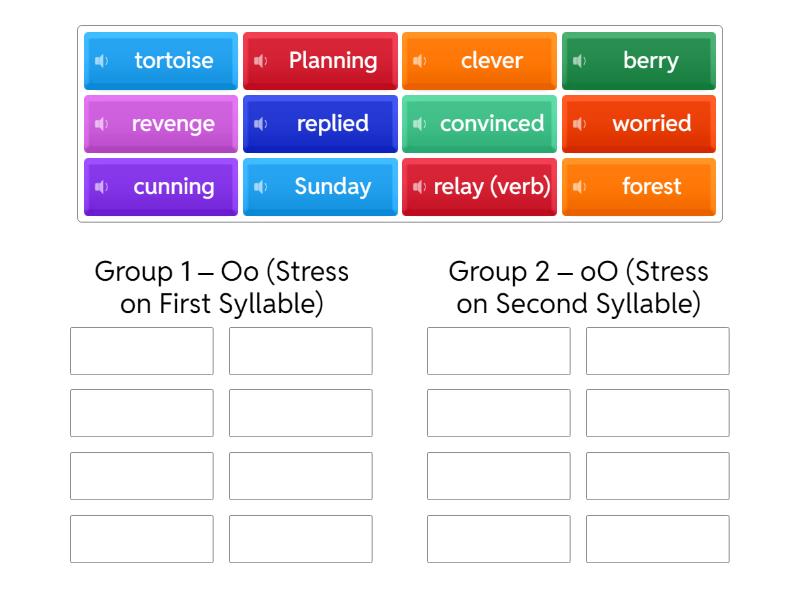The height and width of the screenshot is (600, 800).
Task: Select the tortoise word tile
Action: [x=174, y=61]
